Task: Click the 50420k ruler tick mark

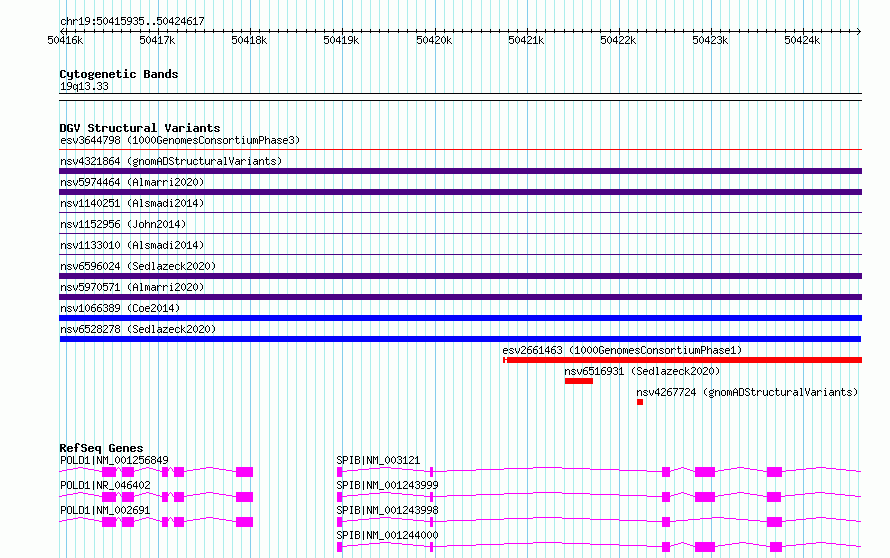Action: click(435, 31)
